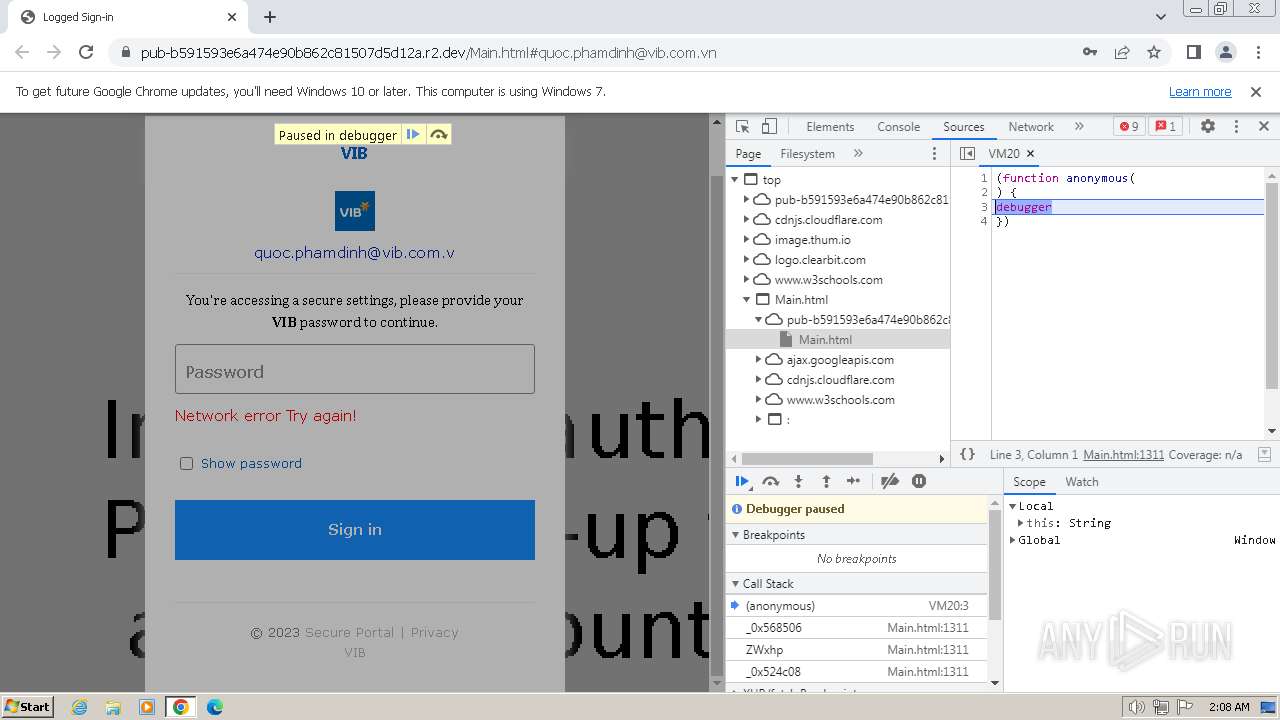Click the pretty print braces icon

click(x=967, y=454)
